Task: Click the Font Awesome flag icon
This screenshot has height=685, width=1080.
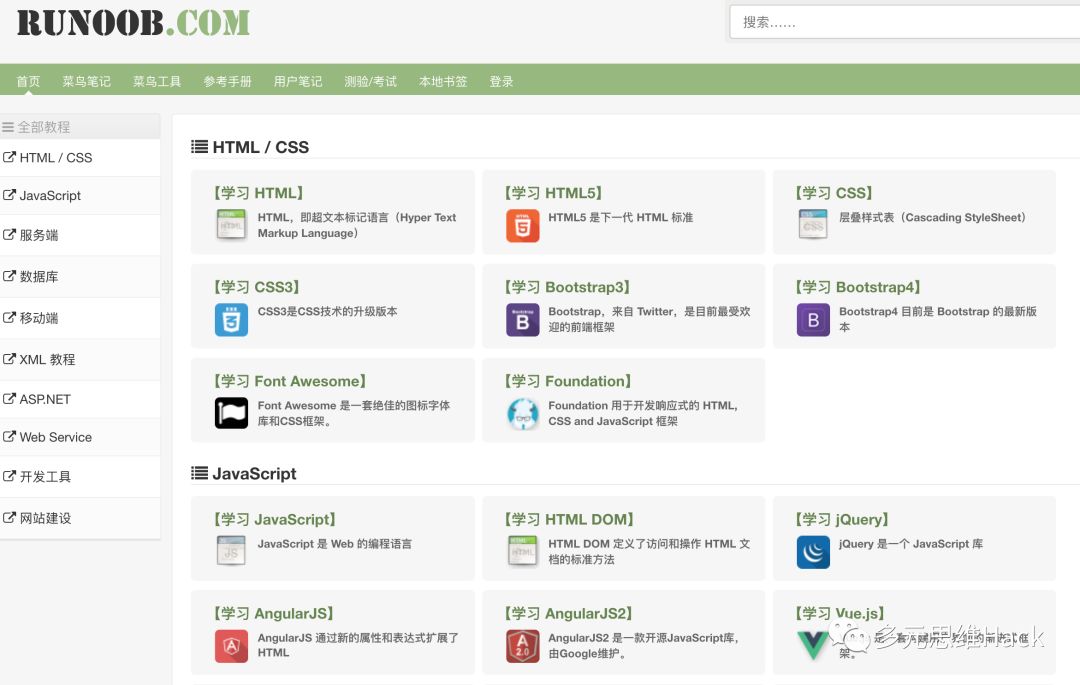Action: [231, 413]
